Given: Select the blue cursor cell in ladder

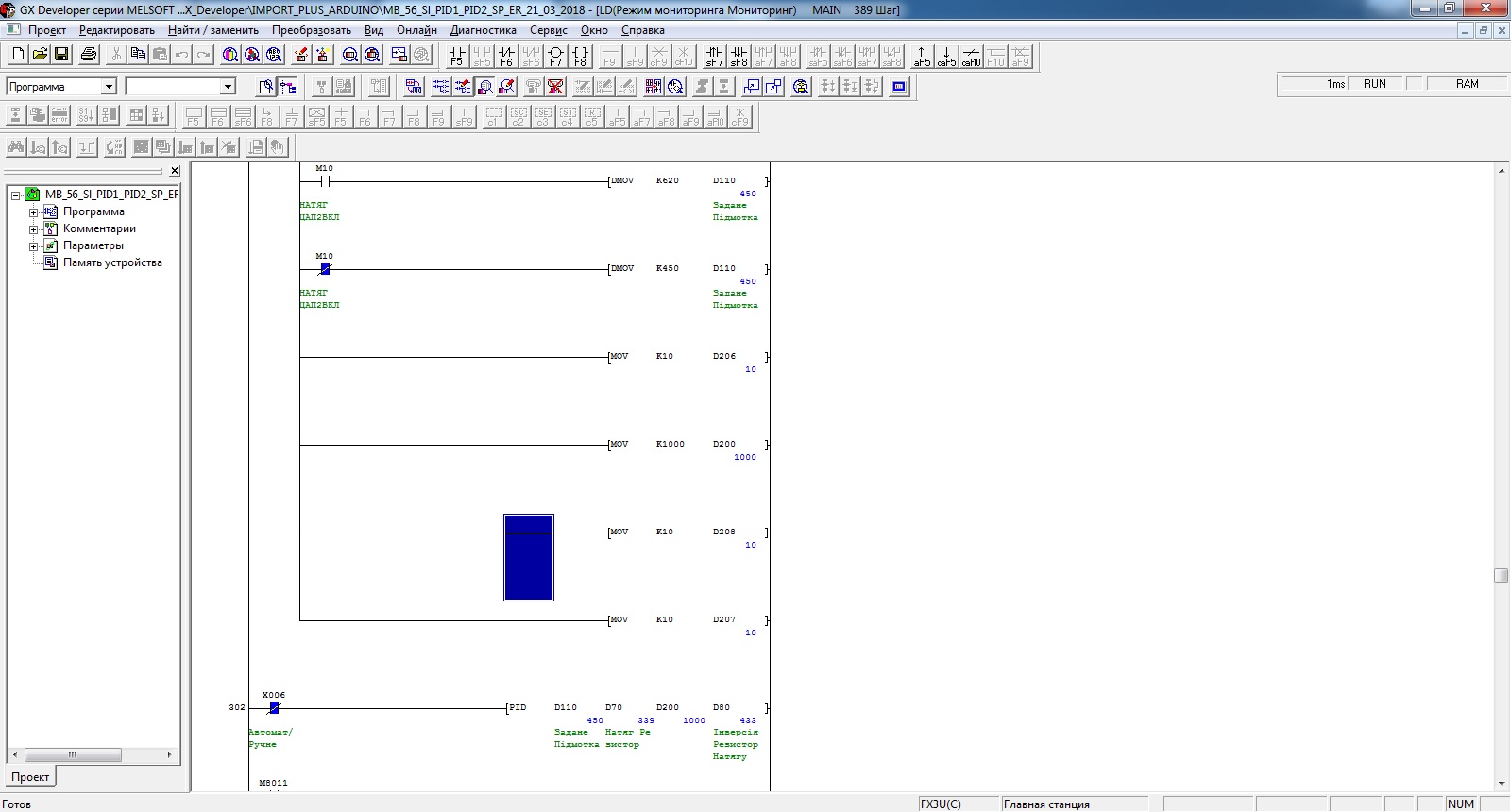Looking at the screenshot, I should coord(529,557).
